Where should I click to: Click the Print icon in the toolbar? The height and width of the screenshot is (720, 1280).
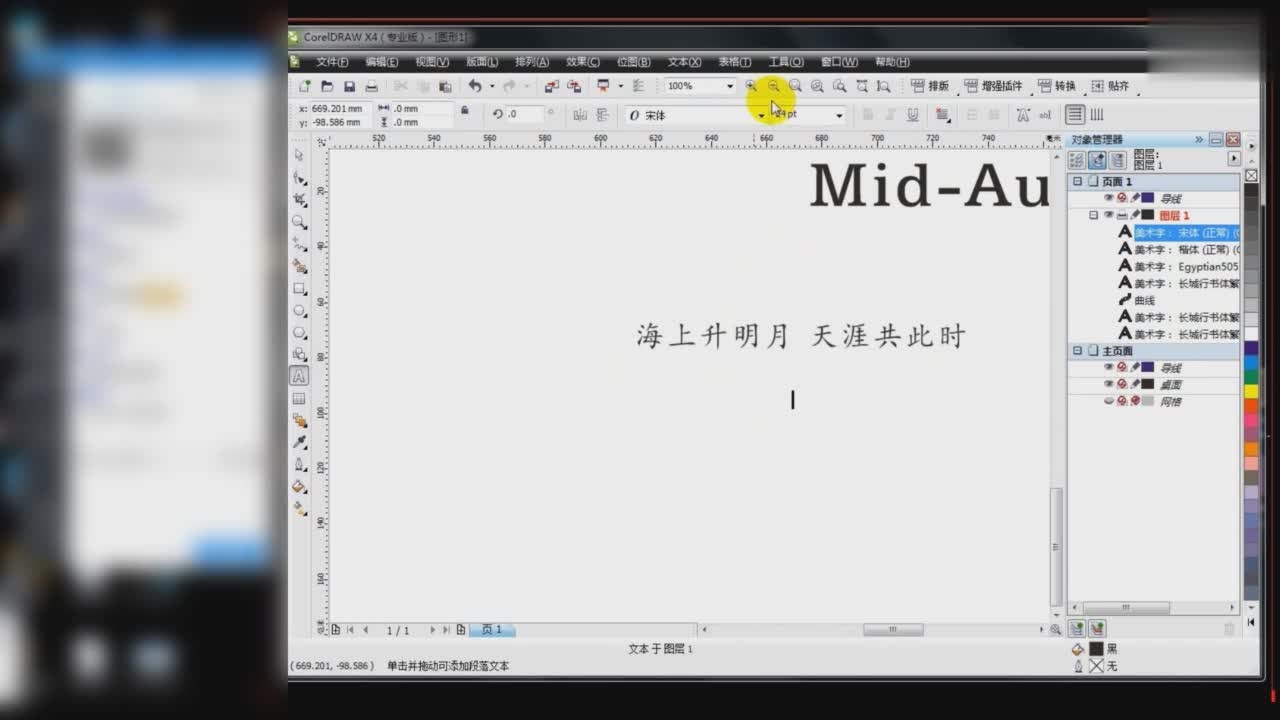point(371,87)
